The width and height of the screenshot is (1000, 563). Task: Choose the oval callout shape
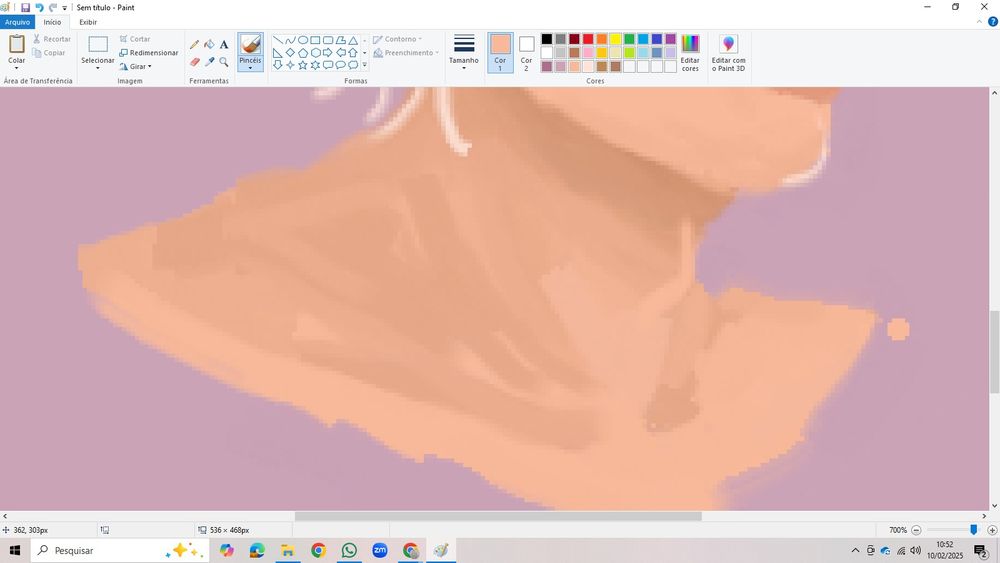coord(341,64)
